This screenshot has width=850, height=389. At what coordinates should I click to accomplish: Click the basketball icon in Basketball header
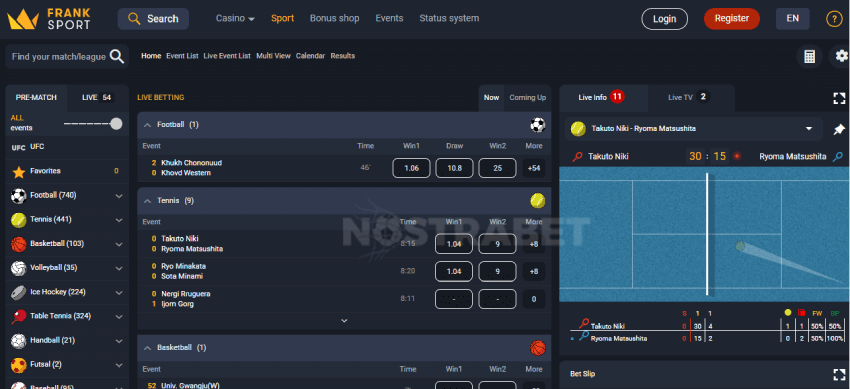(538, 348)
